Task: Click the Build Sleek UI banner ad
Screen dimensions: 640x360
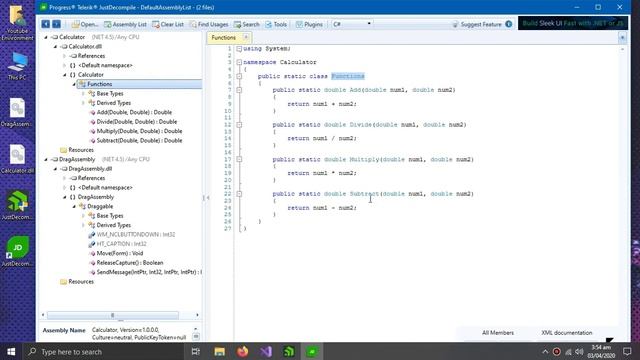Action: (573, 23)
